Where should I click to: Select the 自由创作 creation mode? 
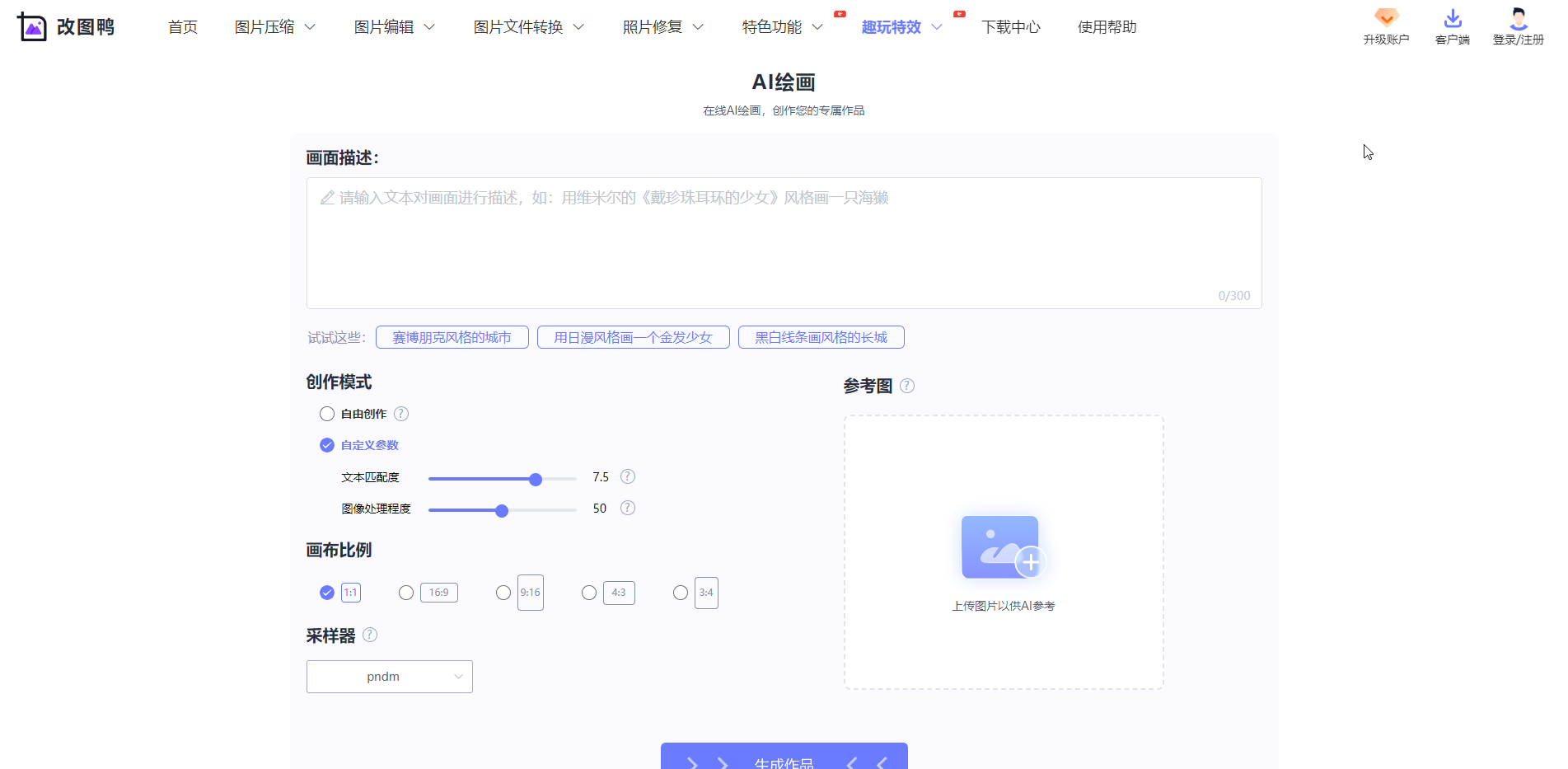pos(327,414)
